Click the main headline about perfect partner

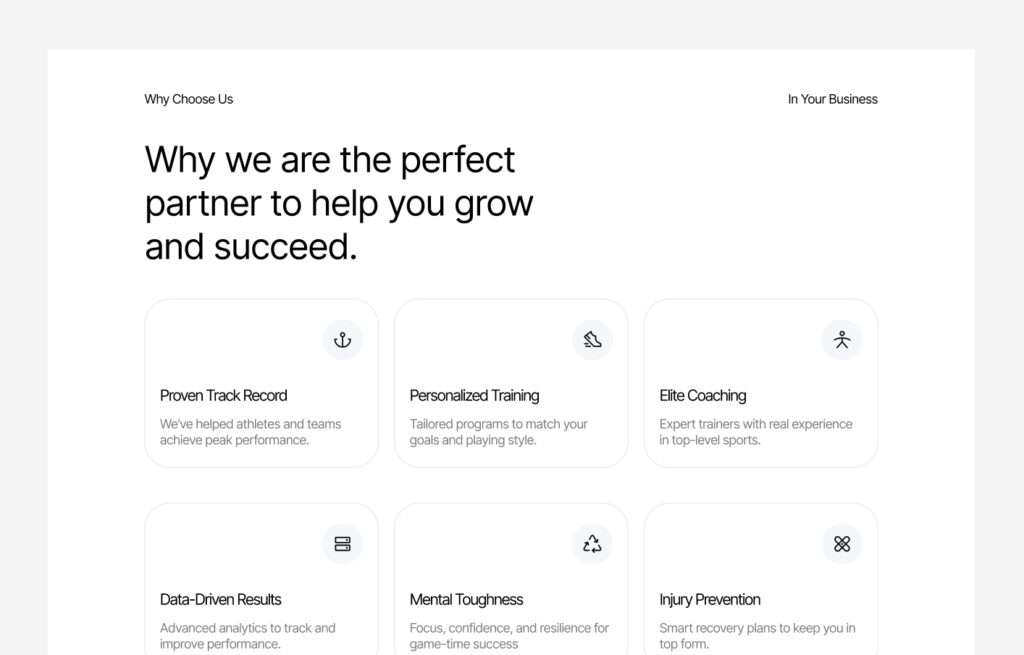[x=339, y=203]
